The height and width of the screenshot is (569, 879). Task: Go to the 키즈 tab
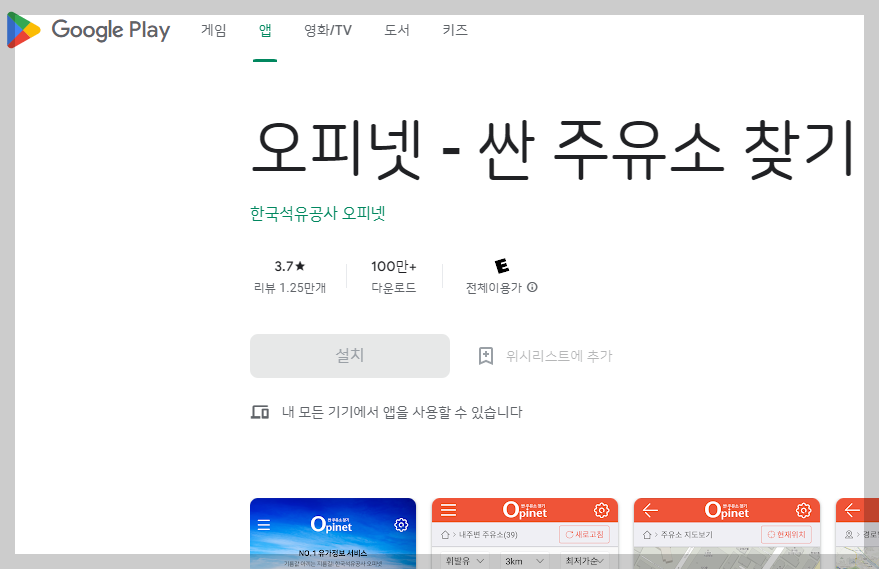click(x=455, y=30)
